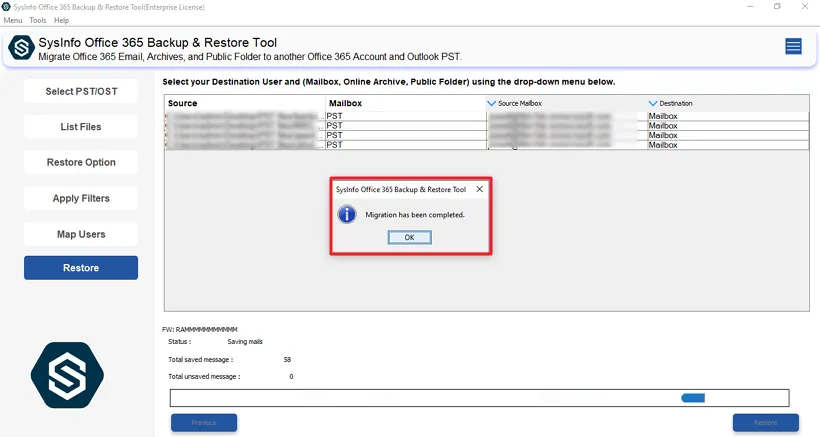820x437 pixels.
Task: Close the SysInfo application window
Action: click(x=805, y=6)
